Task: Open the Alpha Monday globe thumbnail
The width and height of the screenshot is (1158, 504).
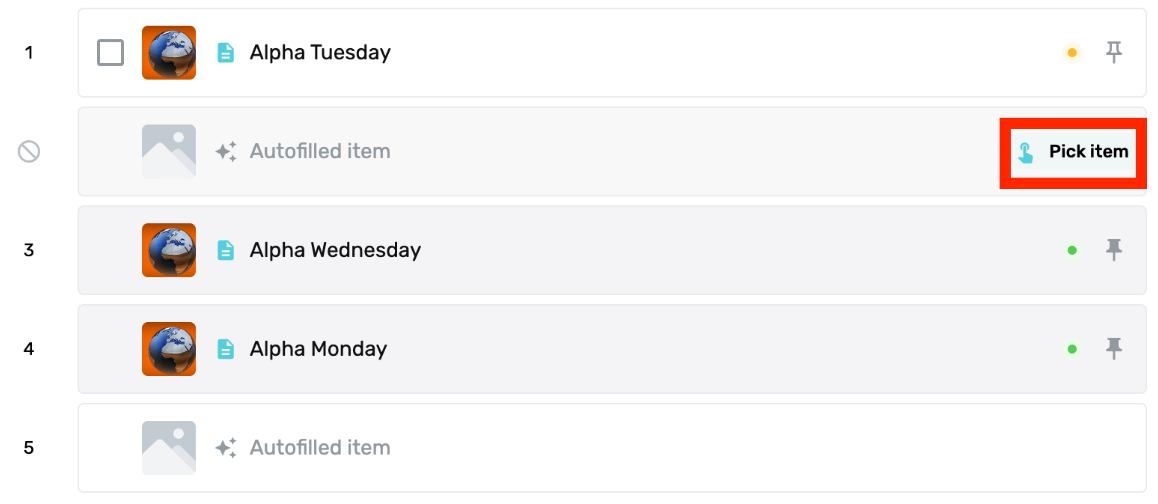Action: click(x=169, y=349)
